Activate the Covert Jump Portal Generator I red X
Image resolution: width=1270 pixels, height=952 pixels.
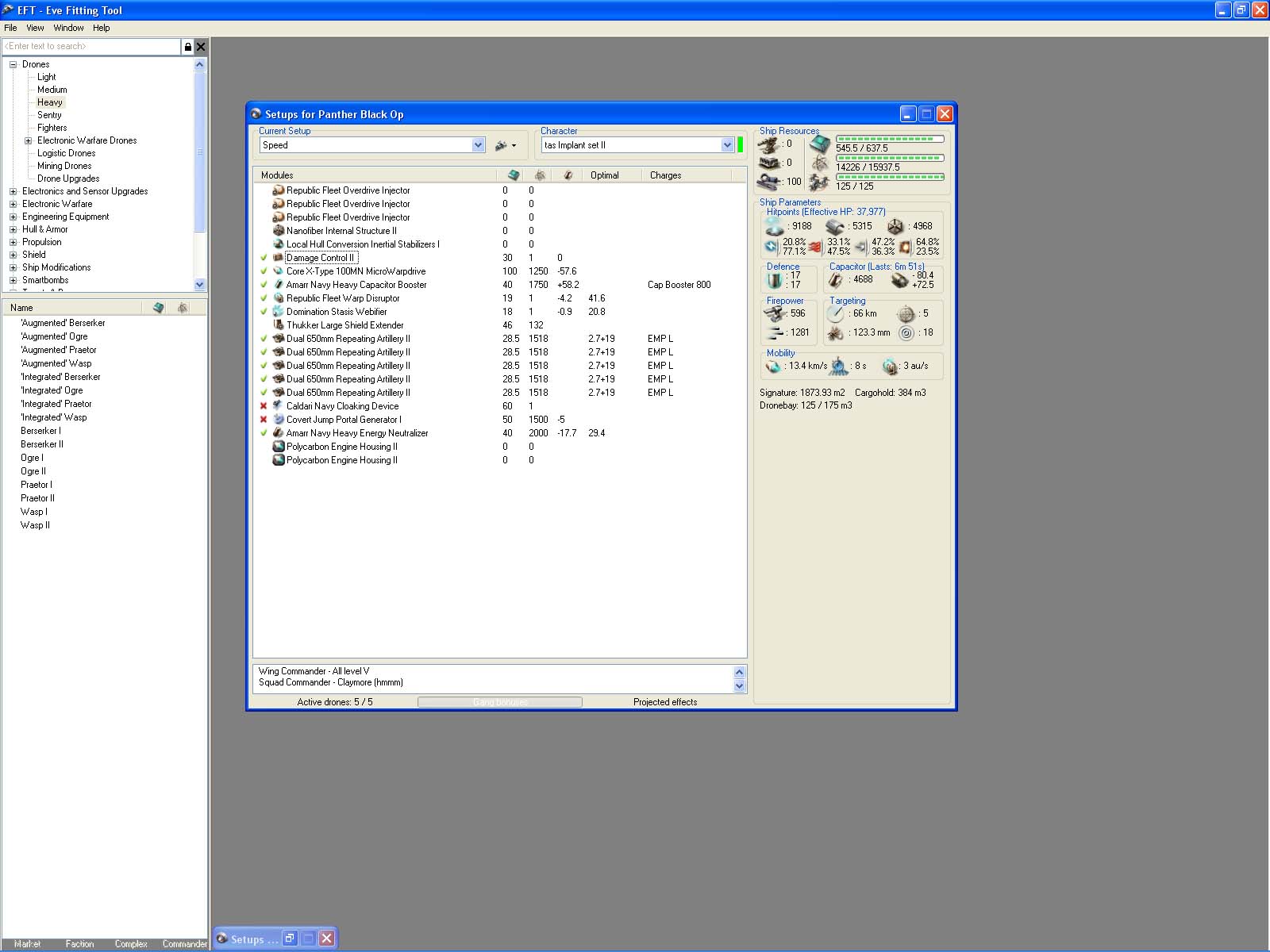tap(264, 420)
